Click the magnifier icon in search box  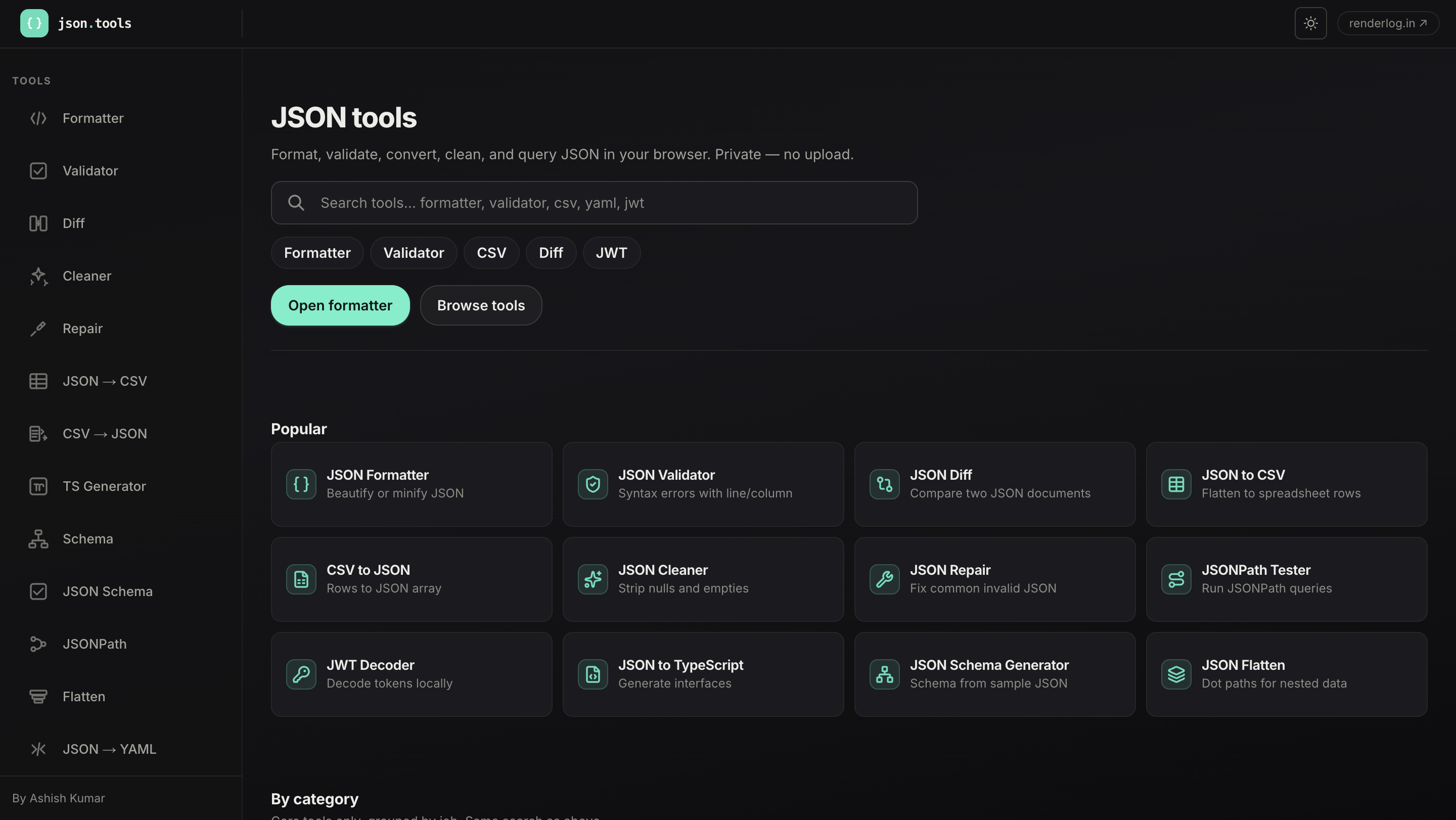[296, 202]
